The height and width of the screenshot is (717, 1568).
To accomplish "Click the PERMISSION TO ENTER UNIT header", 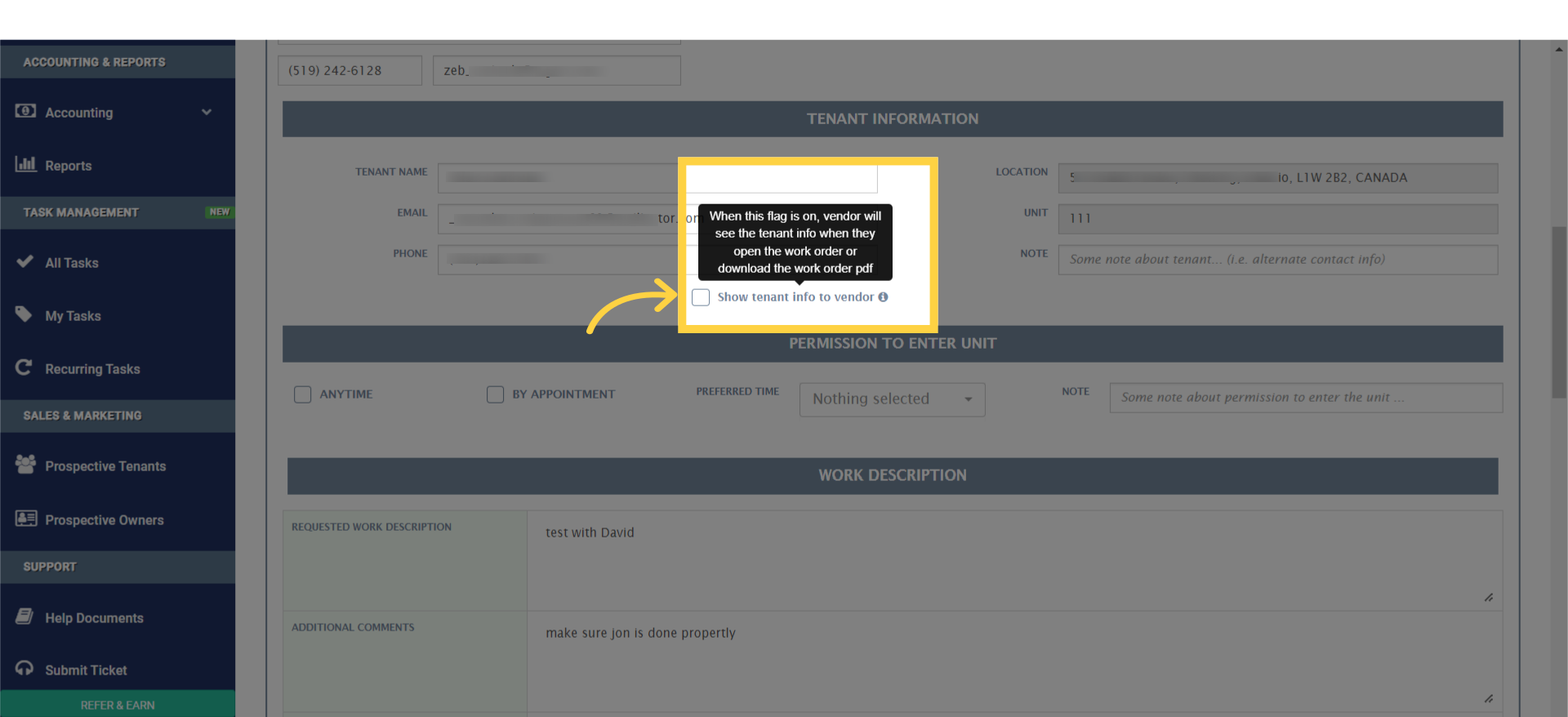I will tap(893, 344).
